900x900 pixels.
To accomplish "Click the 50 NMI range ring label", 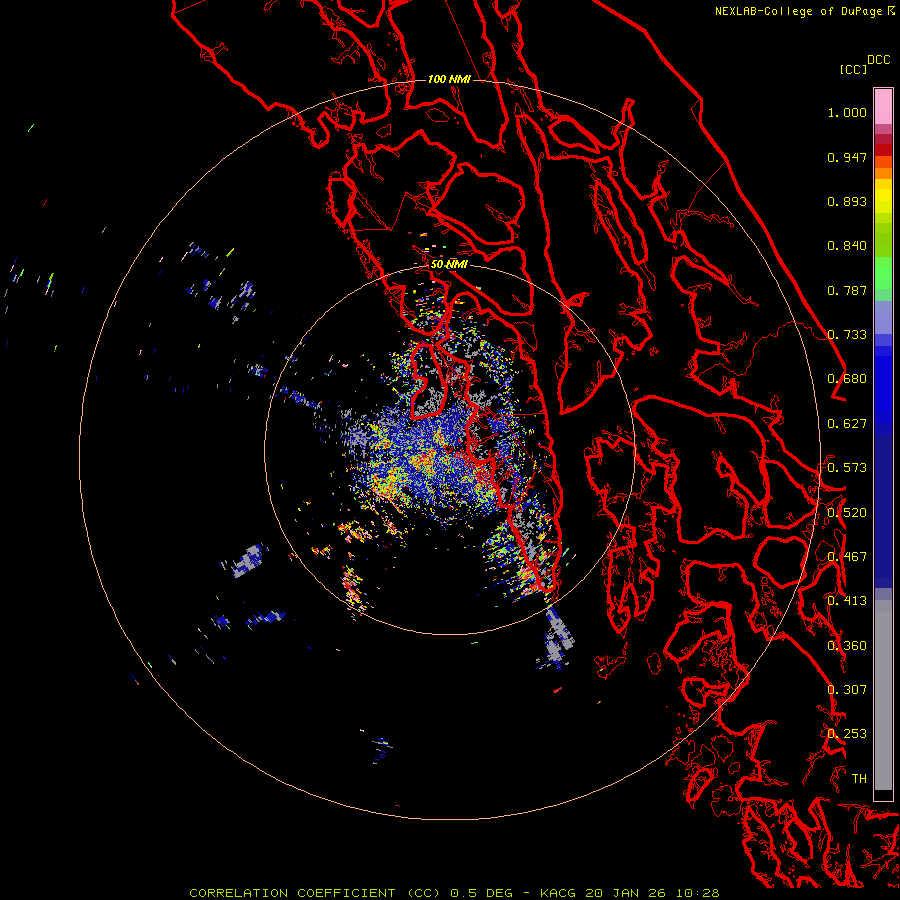I will (449, 264).
